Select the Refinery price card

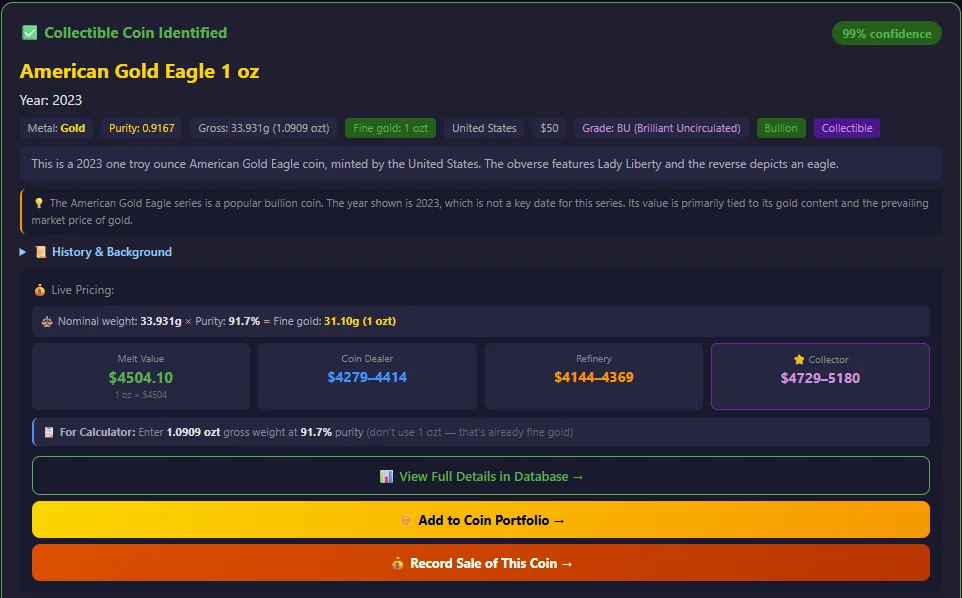click(594, 376)
